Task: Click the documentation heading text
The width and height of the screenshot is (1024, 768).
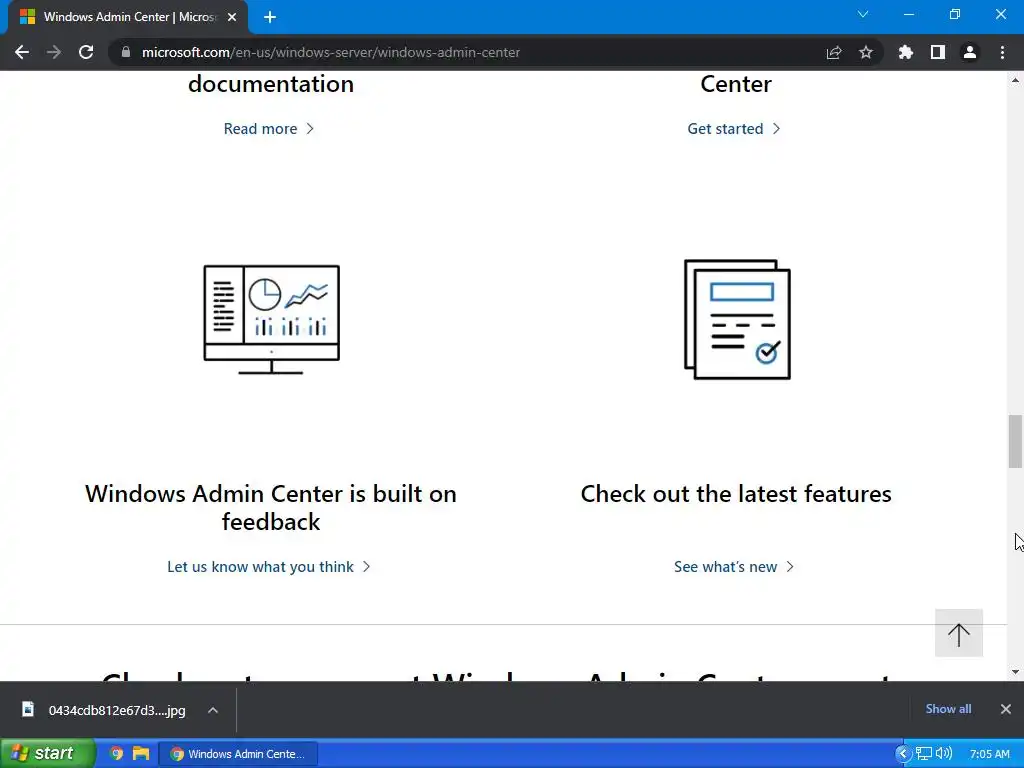Action: coord(271,84)
